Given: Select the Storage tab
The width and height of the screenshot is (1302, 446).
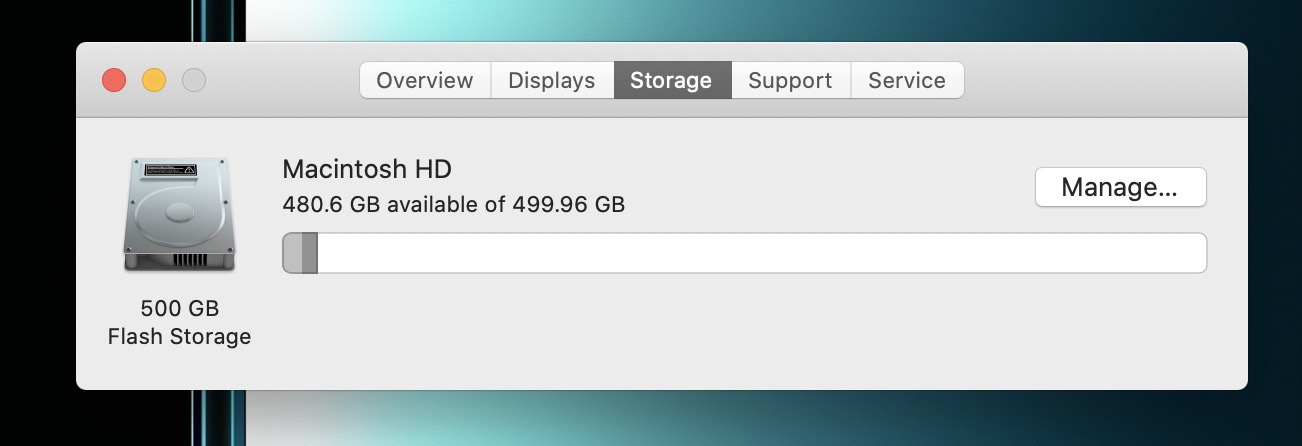Looking at the screenshot, I should (672, 80).
